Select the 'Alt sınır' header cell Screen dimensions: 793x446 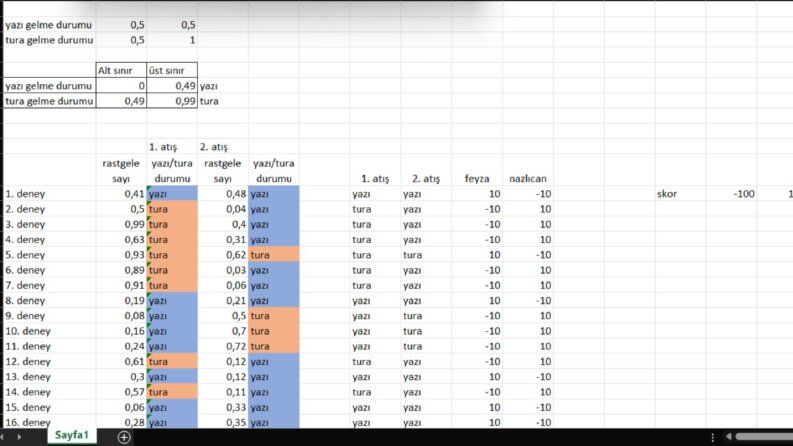(x=121, y=70)
